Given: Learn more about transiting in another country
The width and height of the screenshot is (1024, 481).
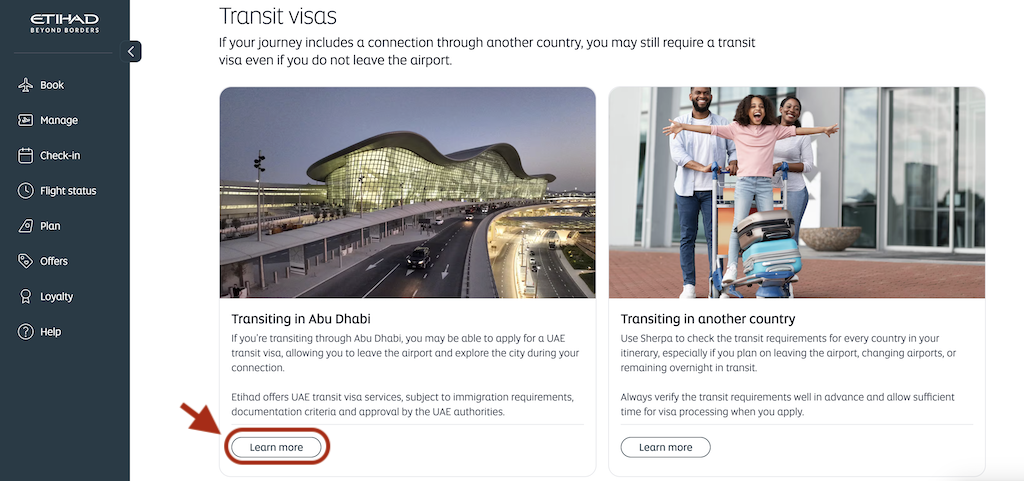Looking at the screenshot, I should [665, 447].
